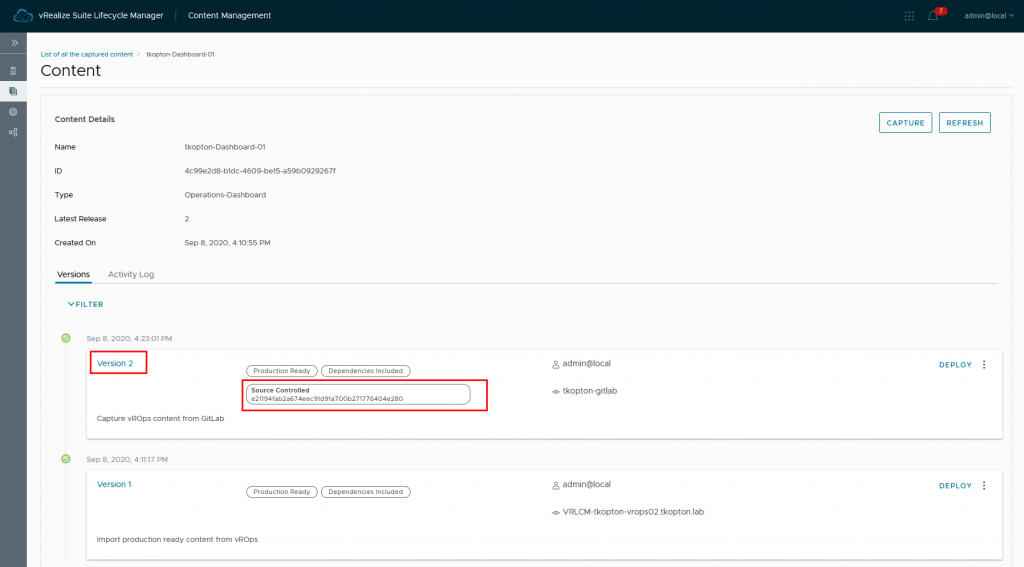Open the apps grid switcher

908,16
